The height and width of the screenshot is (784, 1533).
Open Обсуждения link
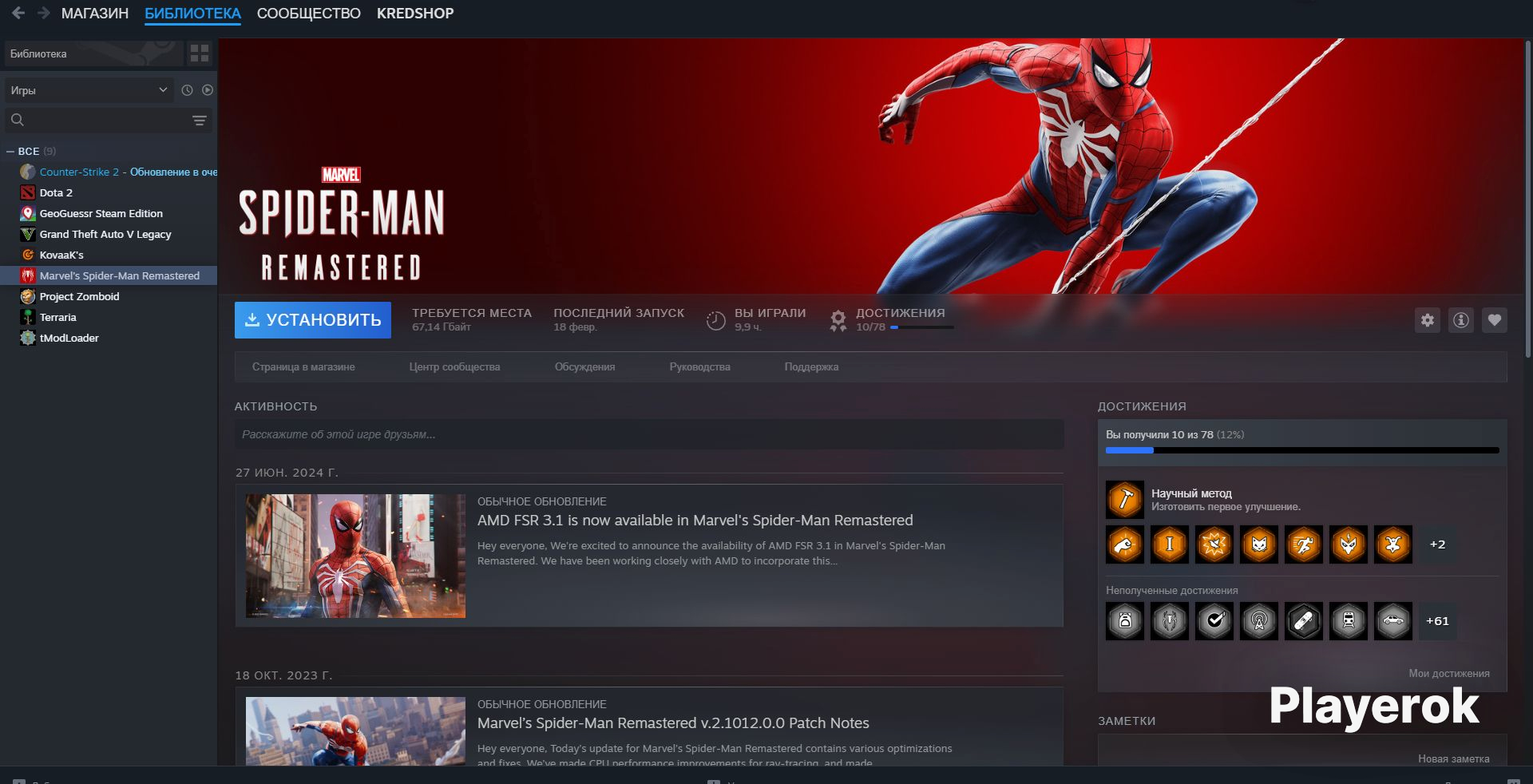(584, 367)
